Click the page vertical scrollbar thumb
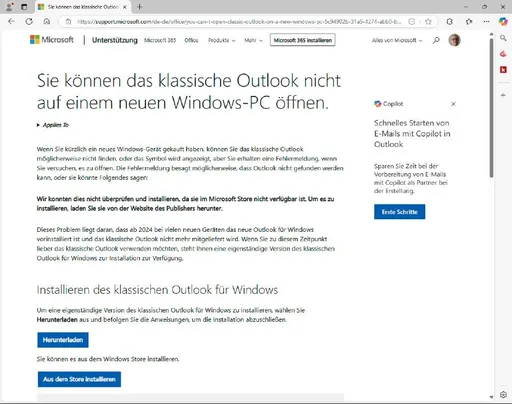This screenshot has height=404, width=512. tap(491, 108)
